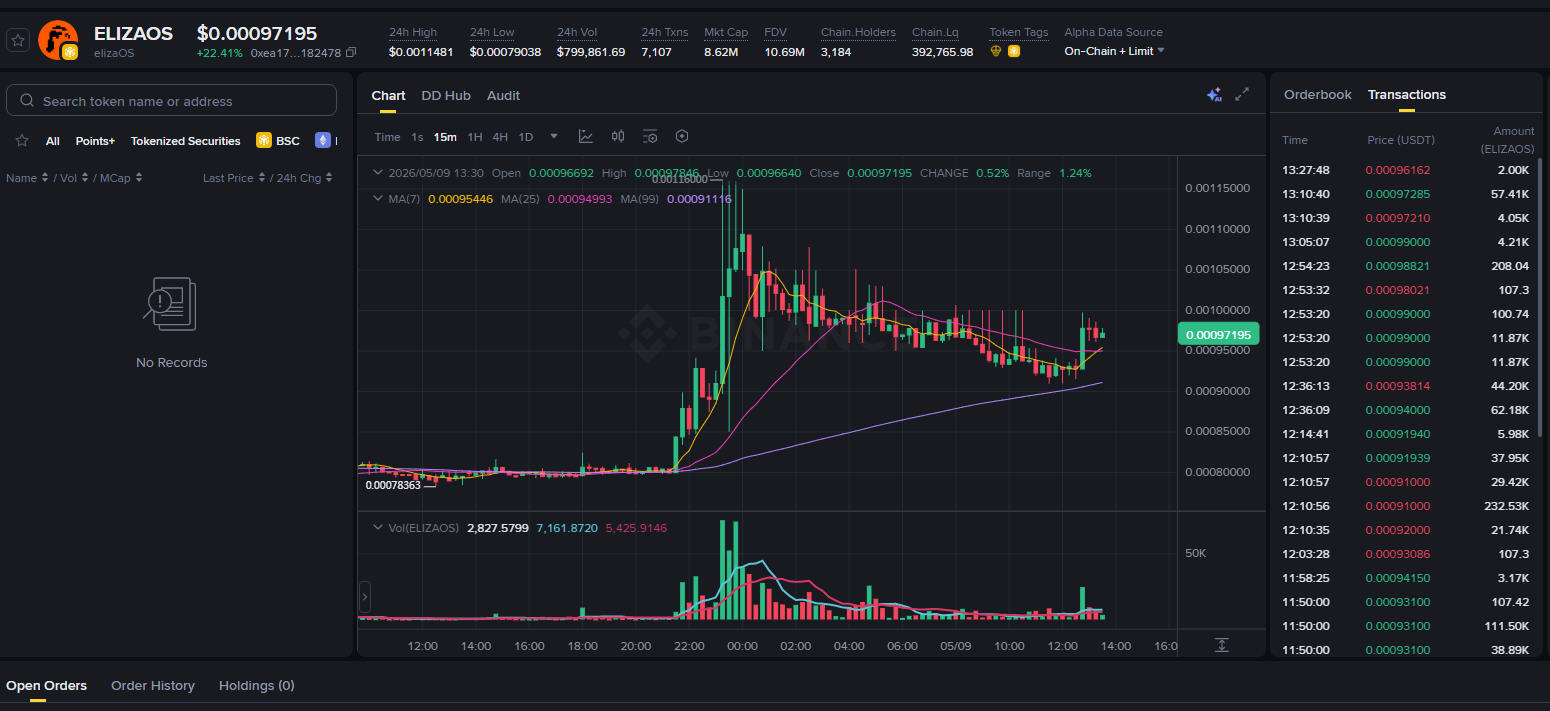Image resolution: width=1550 pixels, height=711 pixels.
Task: Open the Holdings (0) tab
Action: (257, 685)
